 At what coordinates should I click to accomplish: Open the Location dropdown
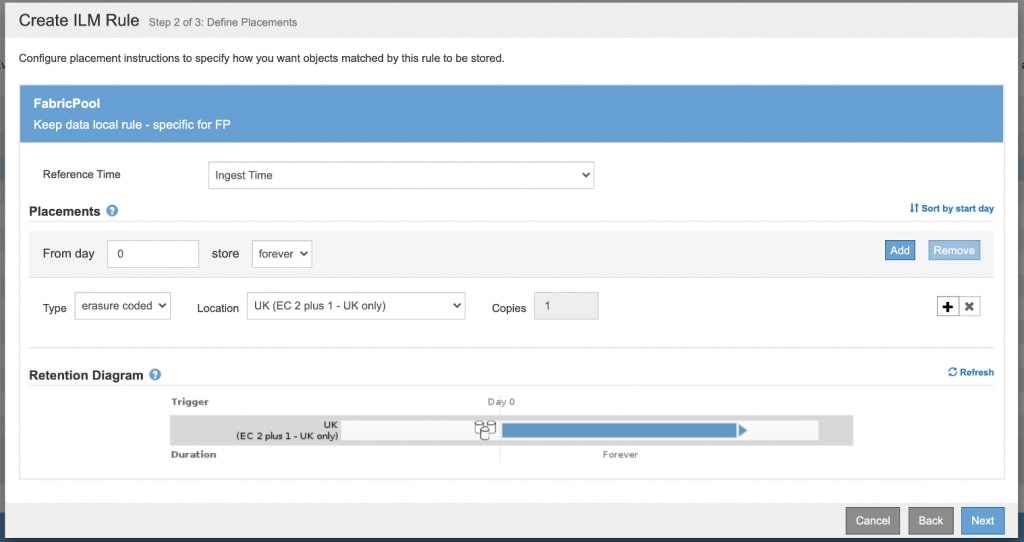355,306
